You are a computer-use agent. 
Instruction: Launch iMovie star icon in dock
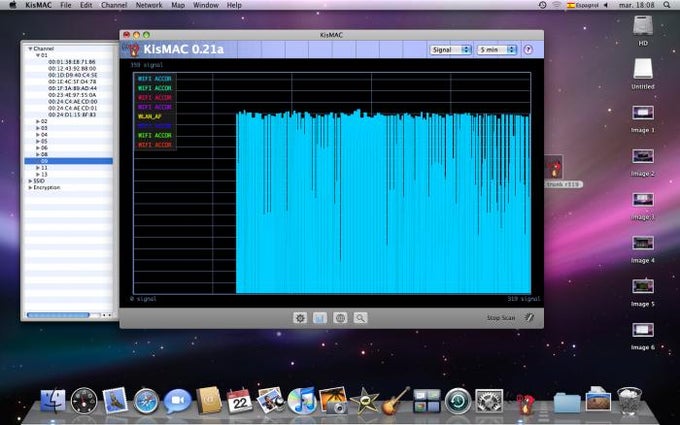(364, 401)
